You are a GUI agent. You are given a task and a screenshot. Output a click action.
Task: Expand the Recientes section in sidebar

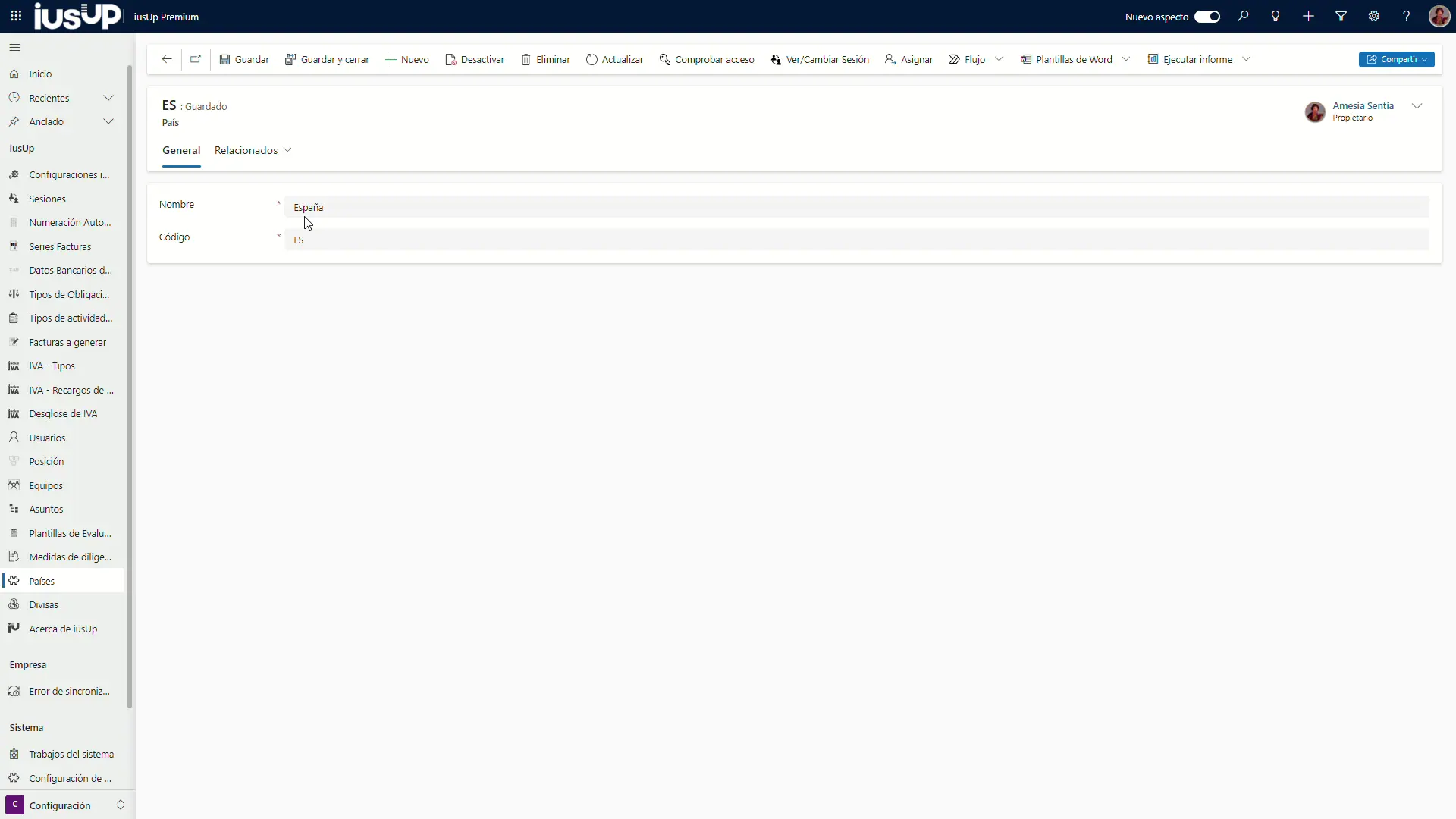(108, 98)
